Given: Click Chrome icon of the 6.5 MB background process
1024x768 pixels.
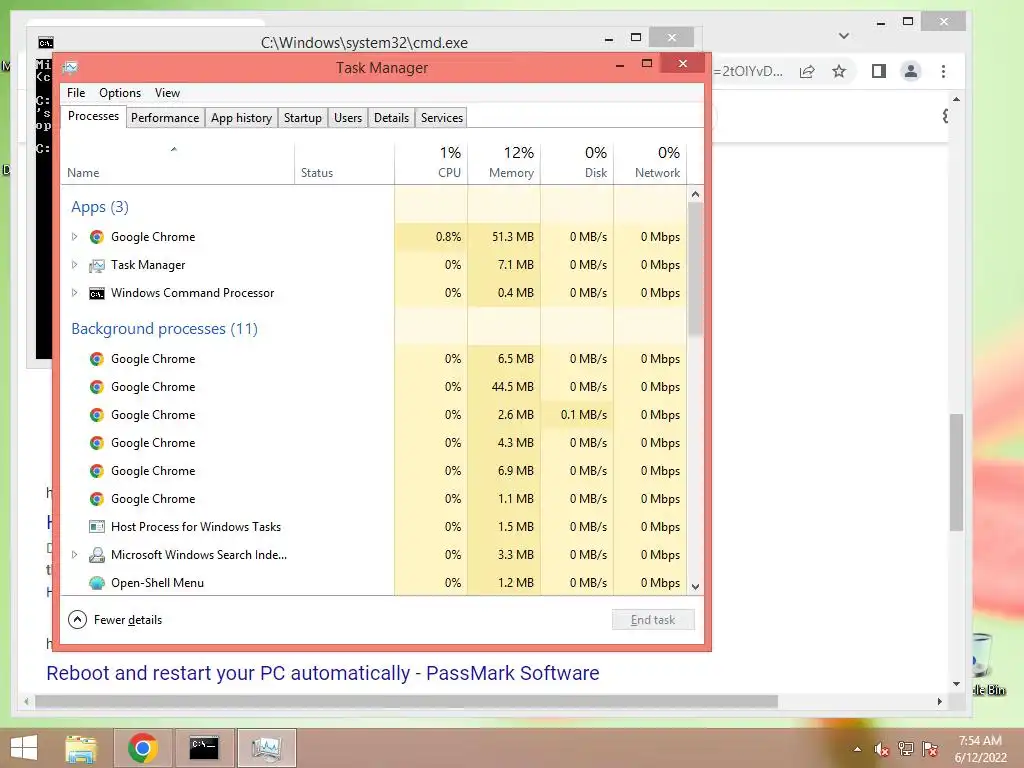Looking at the screenshot, I should pos(97,359).
